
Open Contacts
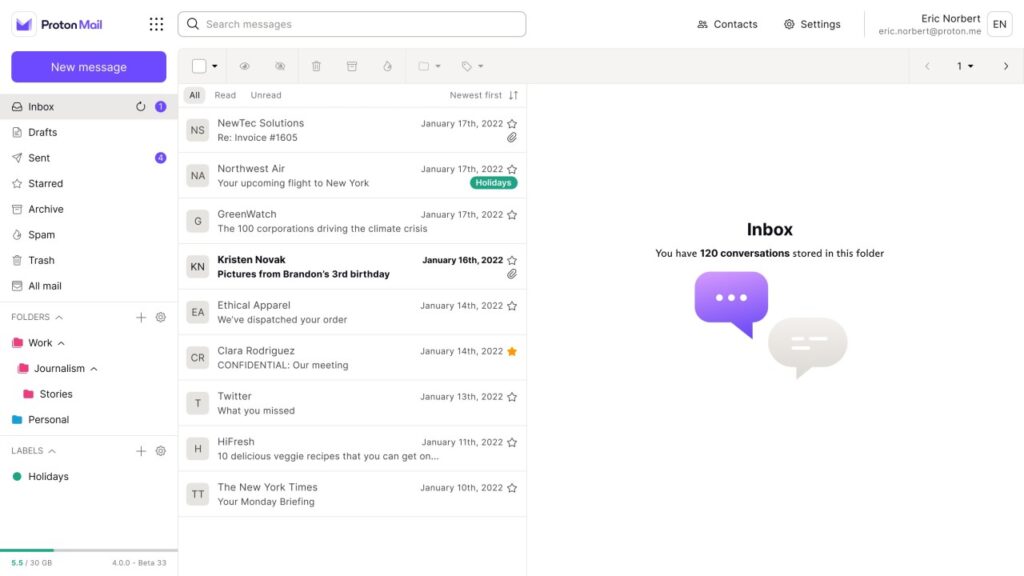(727, 24)
